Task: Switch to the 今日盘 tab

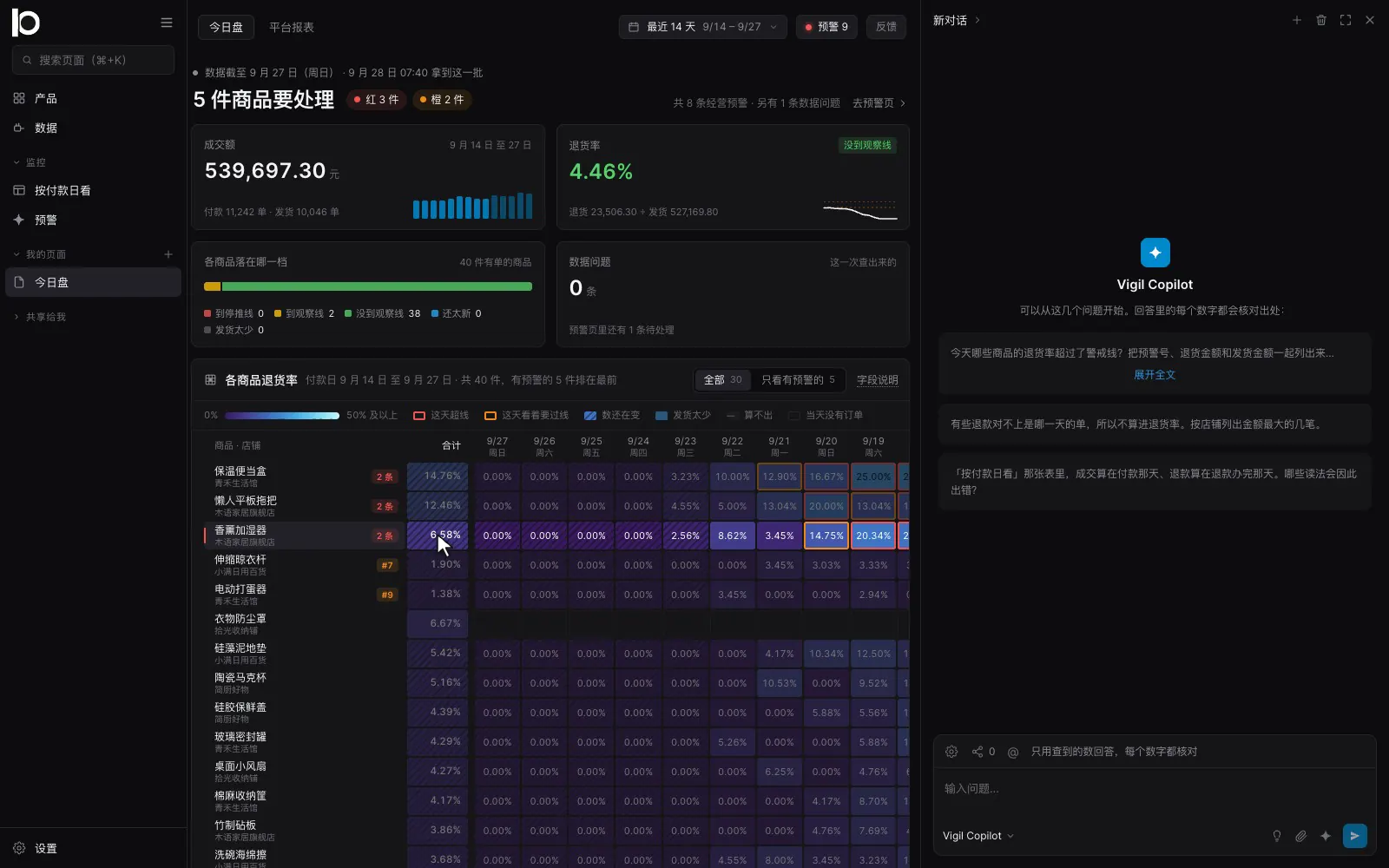Action: pos(226,27)
